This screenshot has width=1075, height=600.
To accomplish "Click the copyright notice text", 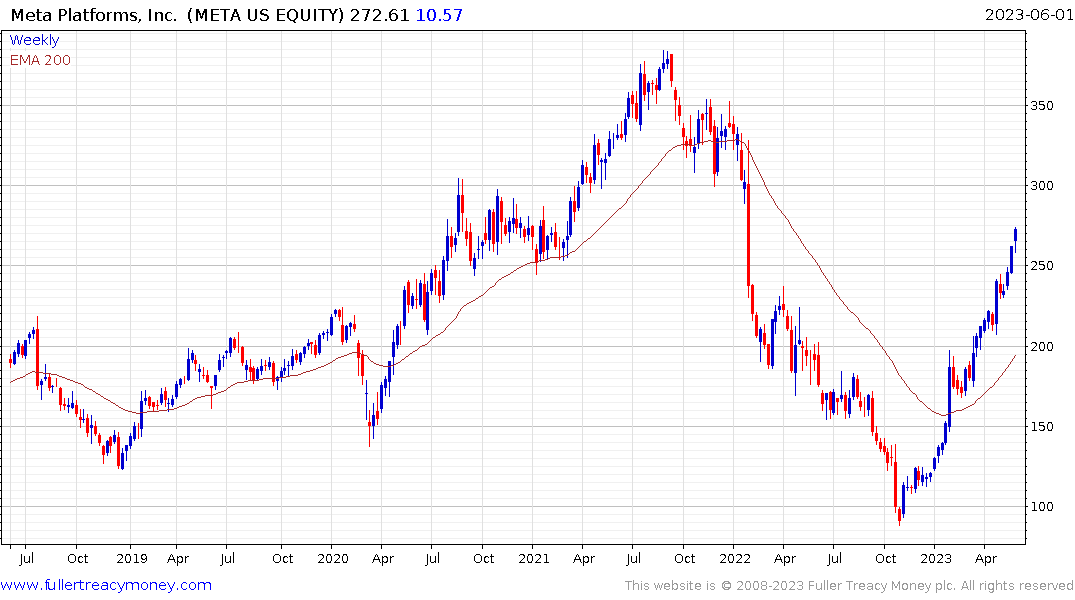I will click(849, 586).
